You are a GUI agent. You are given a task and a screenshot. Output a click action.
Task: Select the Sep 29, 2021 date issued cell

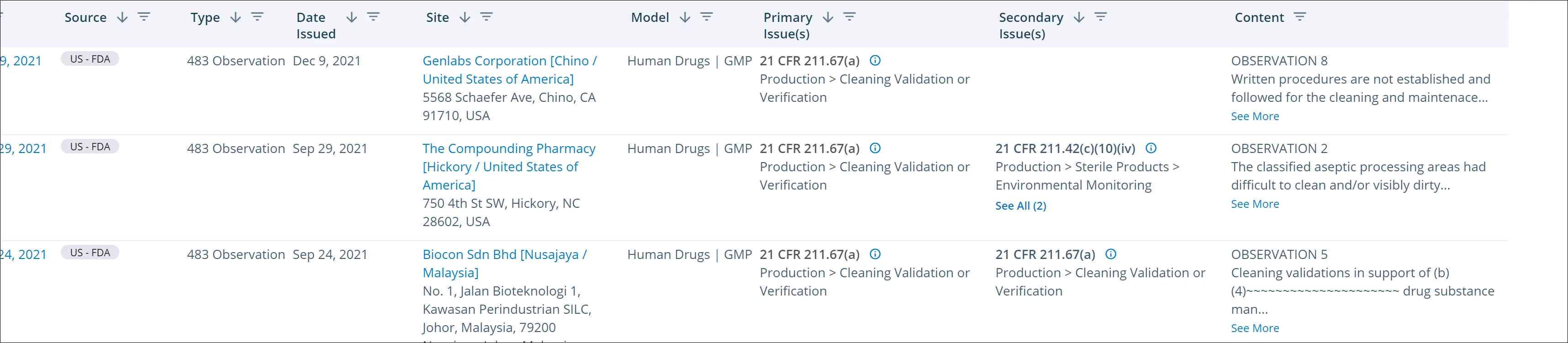coord(330,148)
